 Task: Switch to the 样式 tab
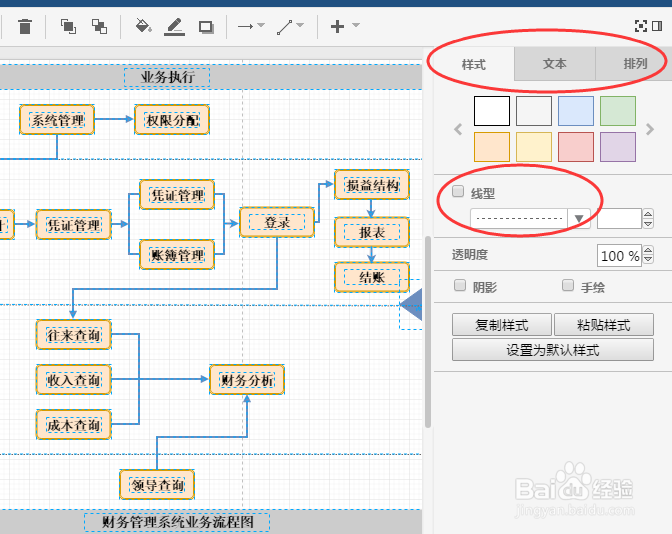pos(474,64)
